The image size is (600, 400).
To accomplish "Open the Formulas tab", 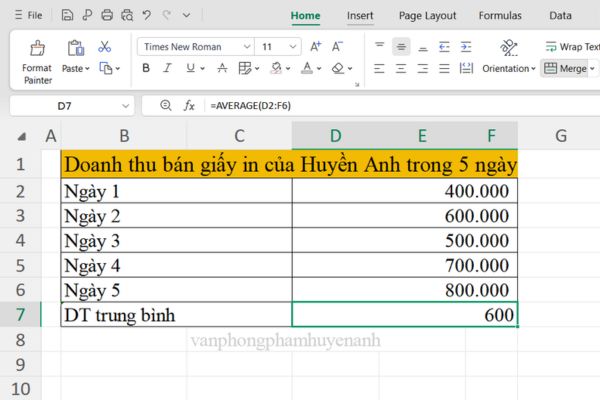I will point(500,16).
